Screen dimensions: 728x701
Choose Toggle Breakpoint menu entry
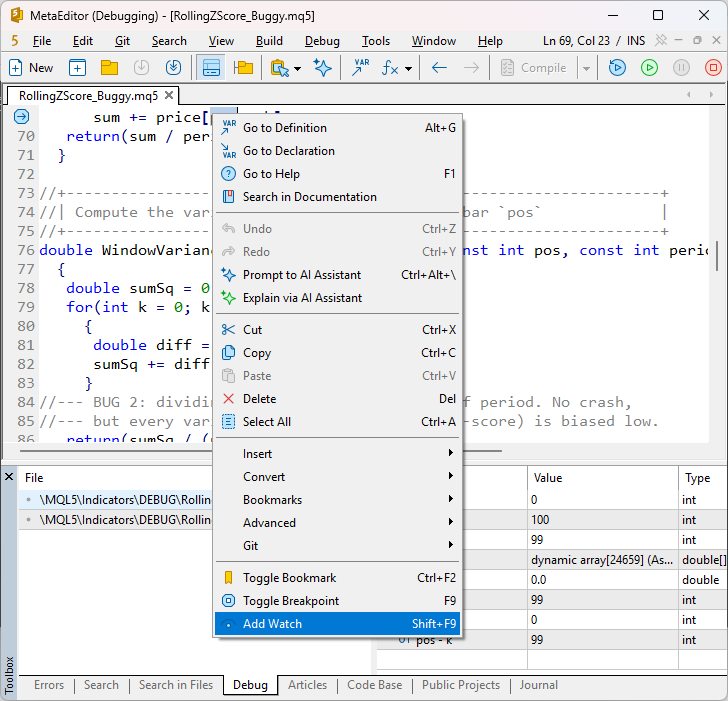(x=338, y=601)
